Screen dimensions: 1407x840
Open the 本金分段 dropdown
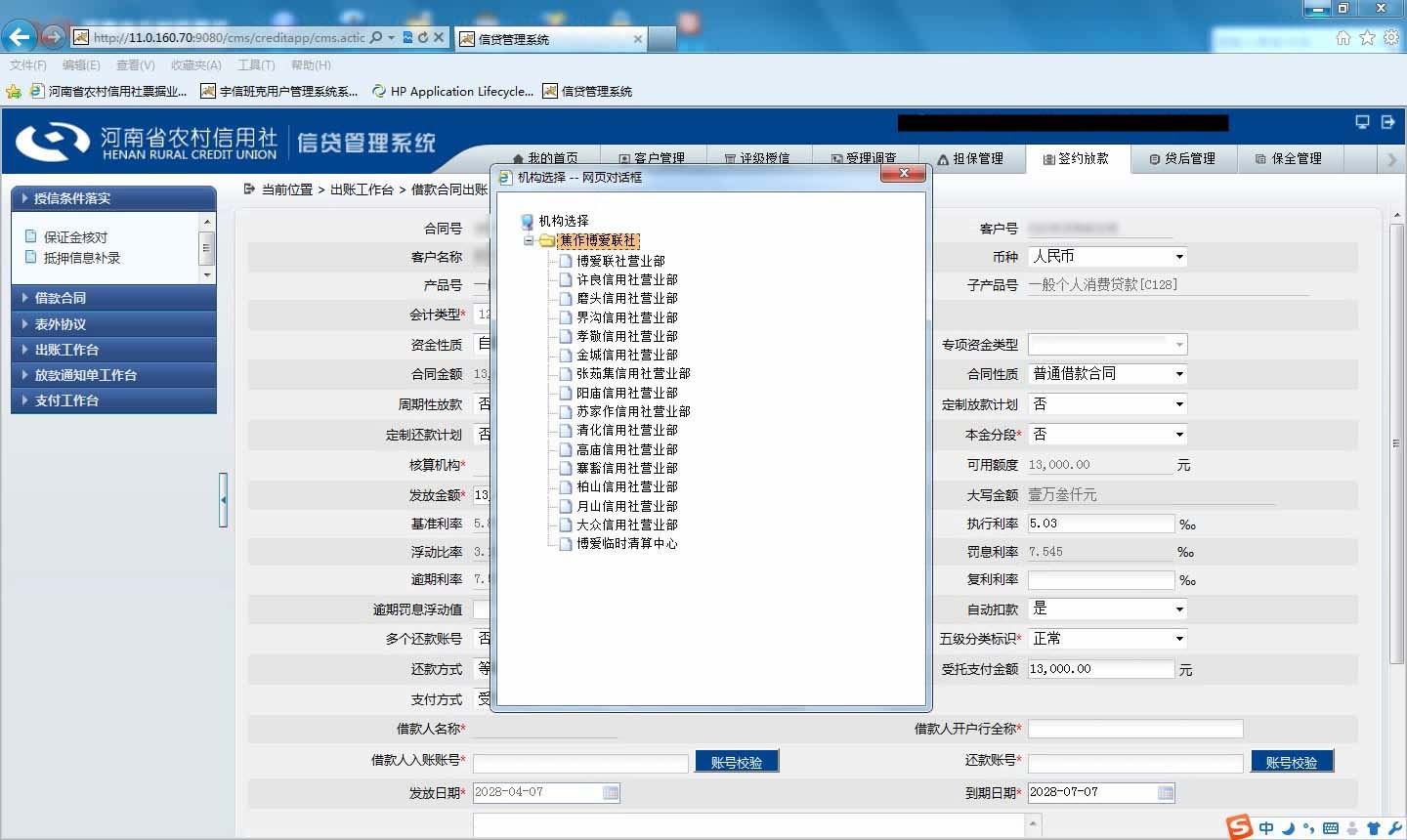click(x=1108, y=435)
